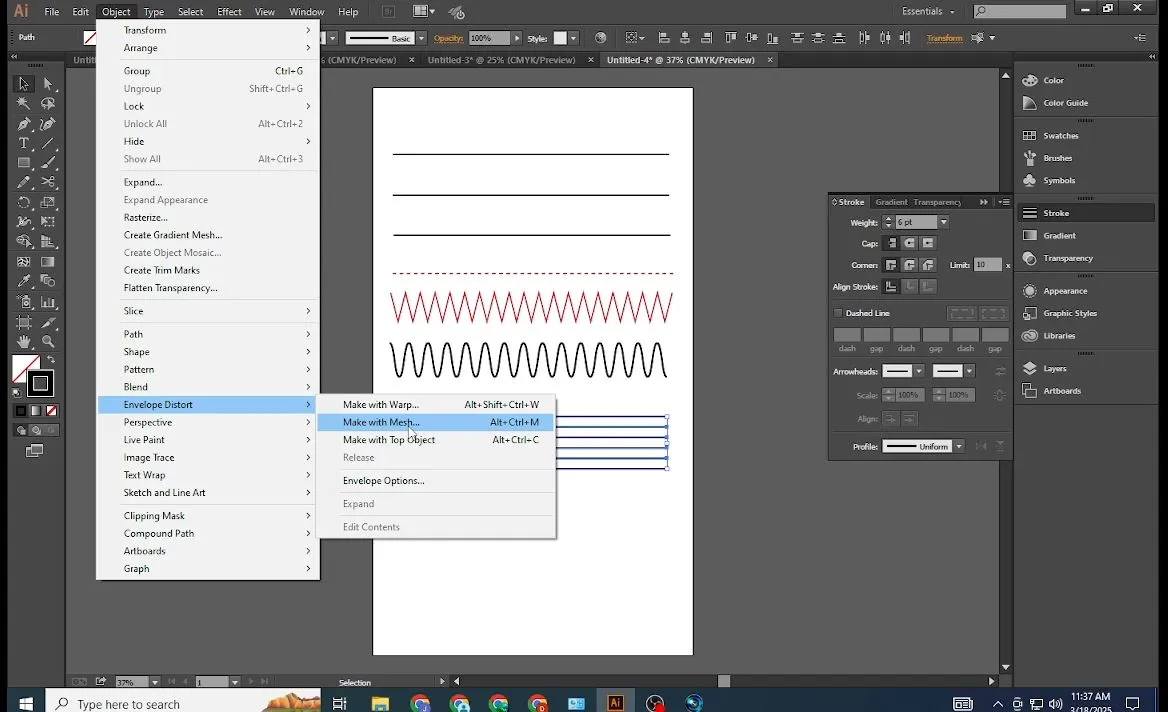Select the Zoom magnifier tool
The height and width of the screenshot is (712, 1168).
click(x=48, y=341)
